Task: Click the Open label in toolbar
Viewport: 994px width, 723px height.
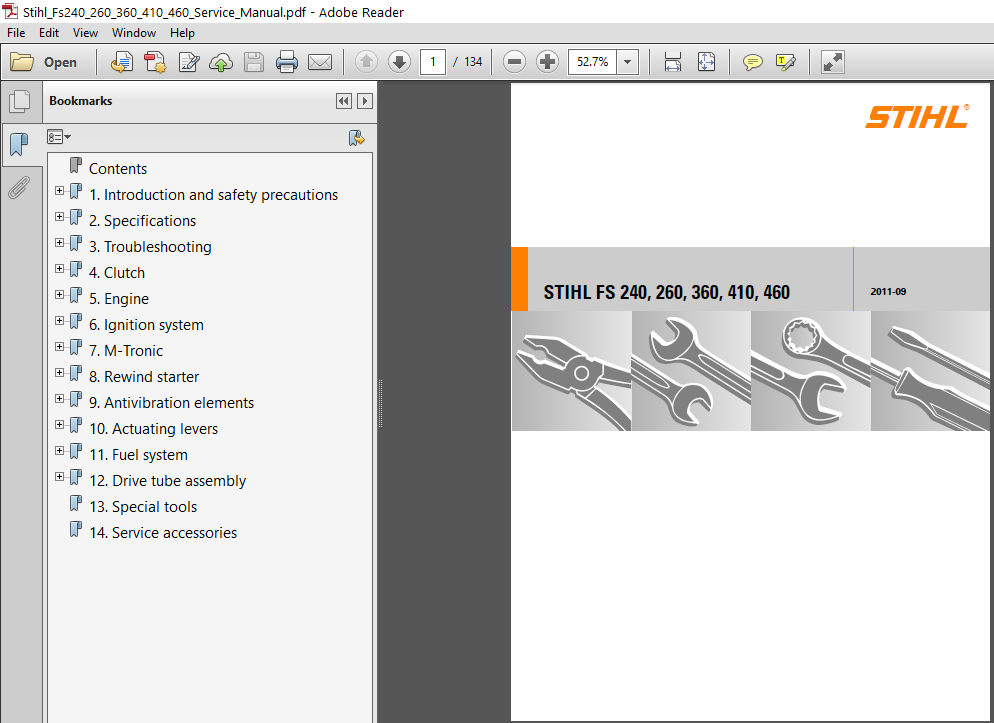Action: point(60,62)
